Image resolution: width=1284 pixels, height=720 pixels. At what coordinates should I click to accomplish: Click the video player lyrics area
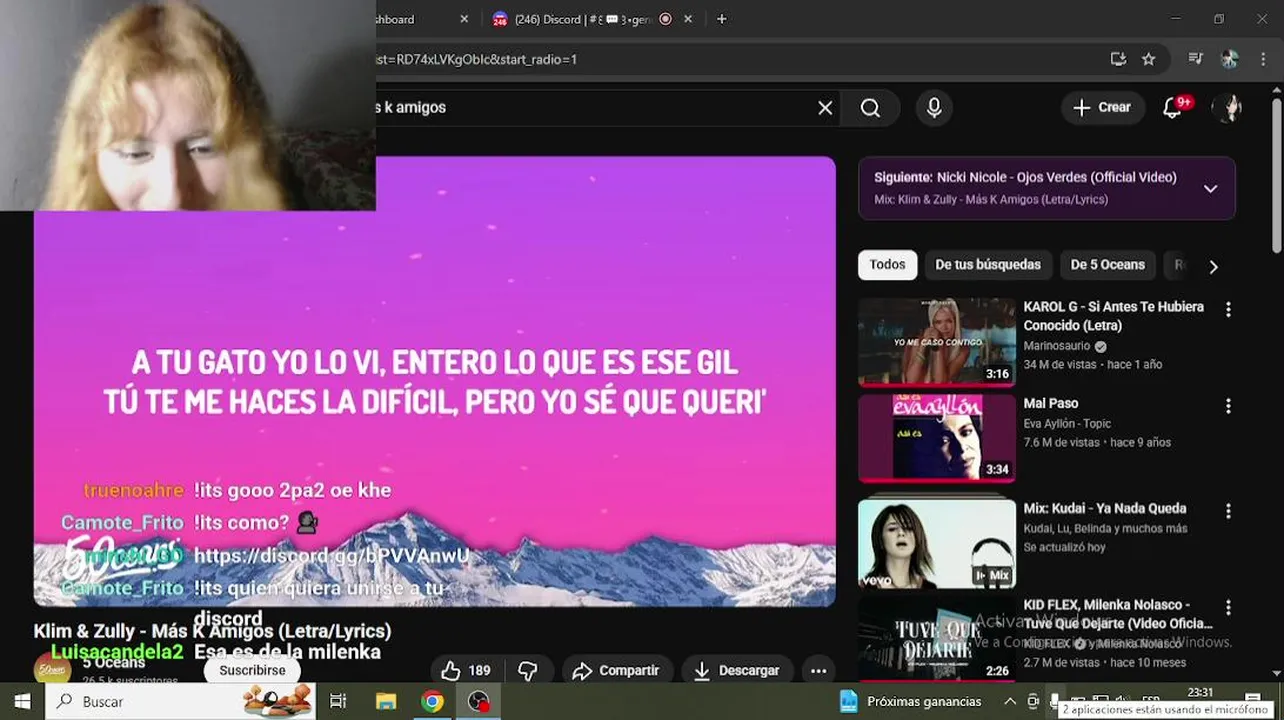click(435, 381)
